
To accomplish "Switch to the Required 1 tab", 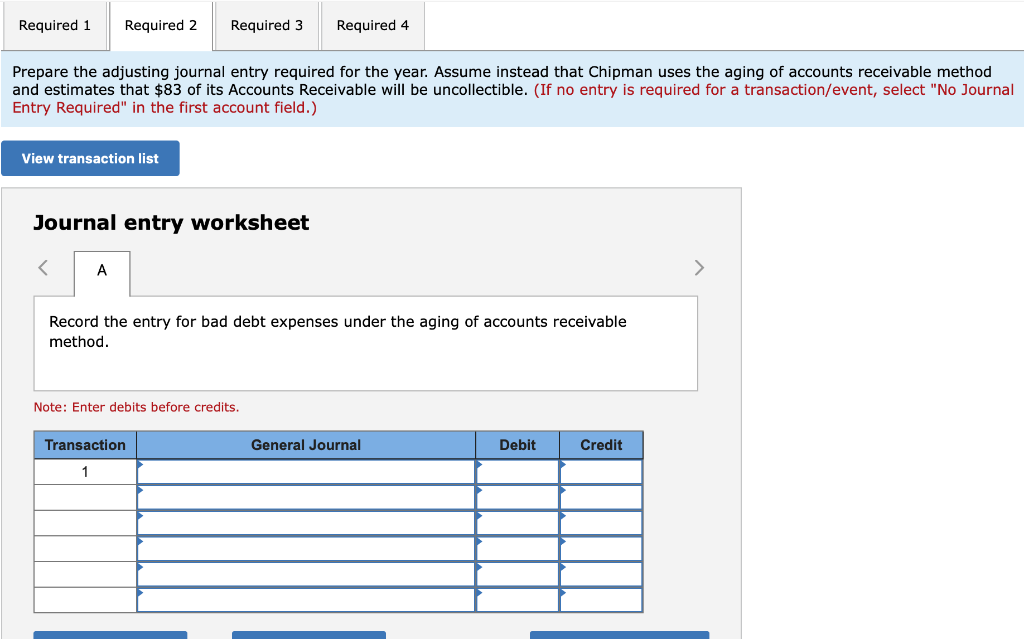I will pyautogui.click(x=55, y=25).
